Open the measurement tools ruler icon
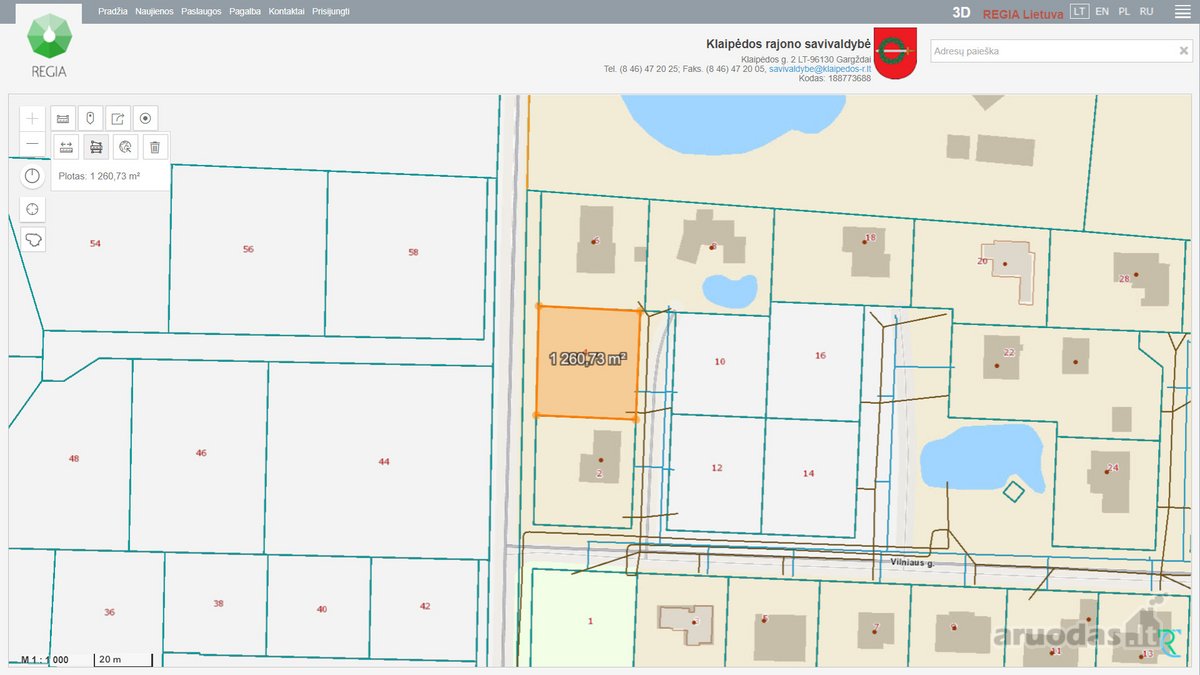 pos(63,118)
